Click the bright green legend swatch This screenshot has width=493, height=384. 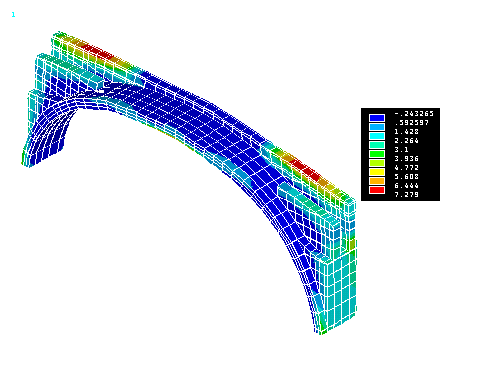click(377, 154)
